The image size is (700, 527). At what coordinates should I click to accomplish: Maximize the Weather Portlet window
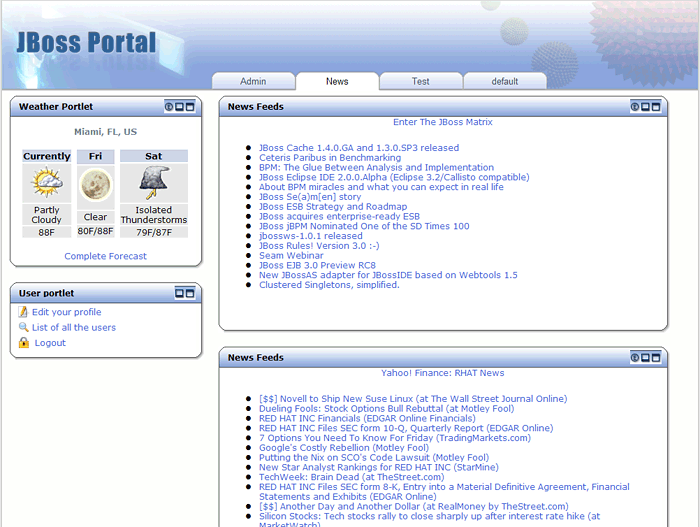(190, 107)
